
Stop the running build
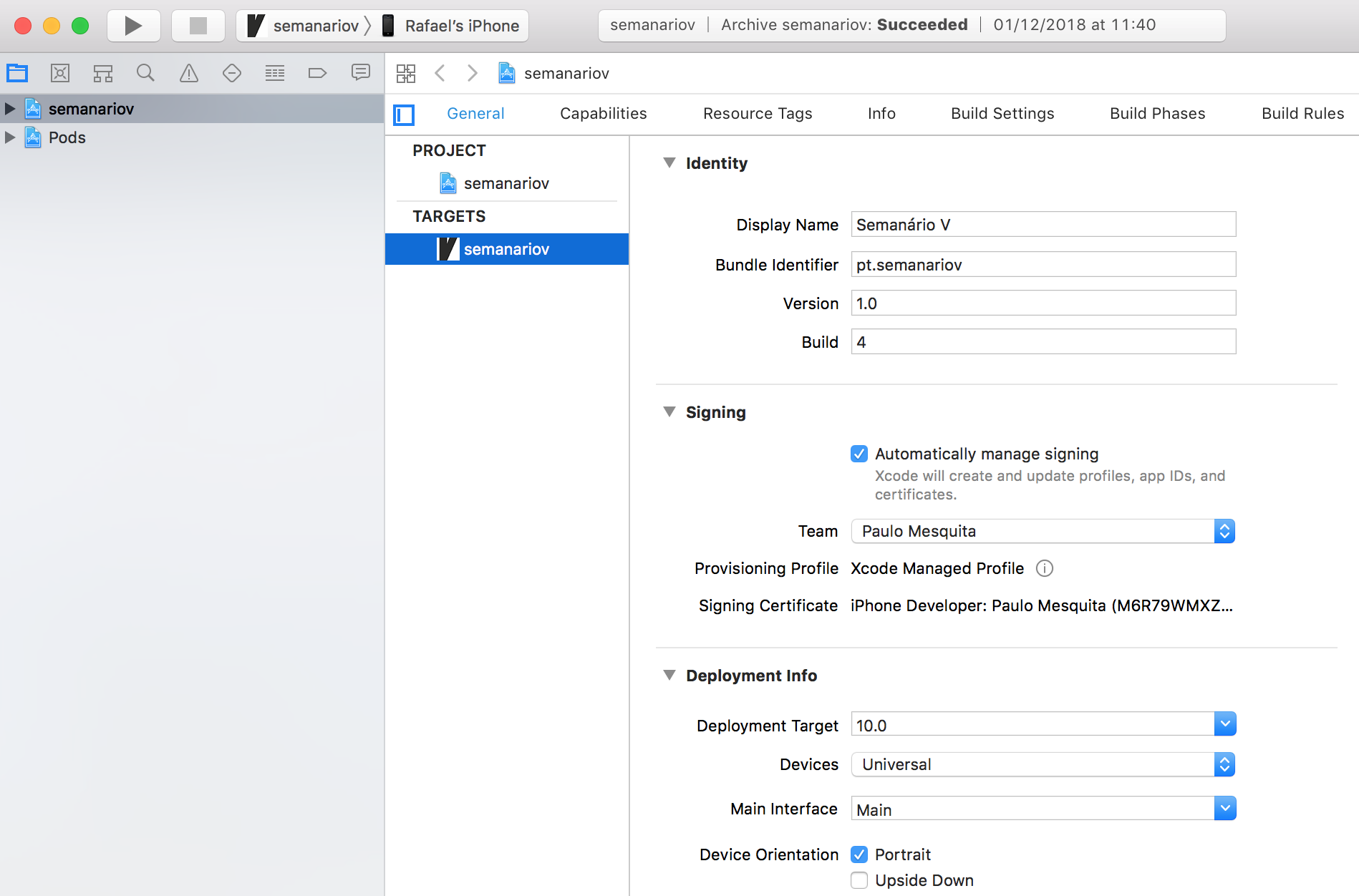(198, 26)
